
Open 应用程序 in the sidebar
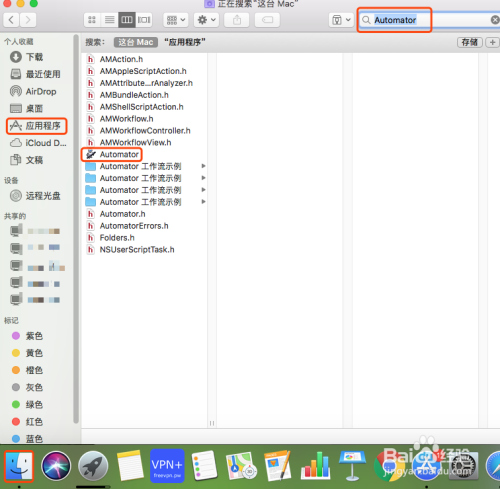[x=35, y=126]
